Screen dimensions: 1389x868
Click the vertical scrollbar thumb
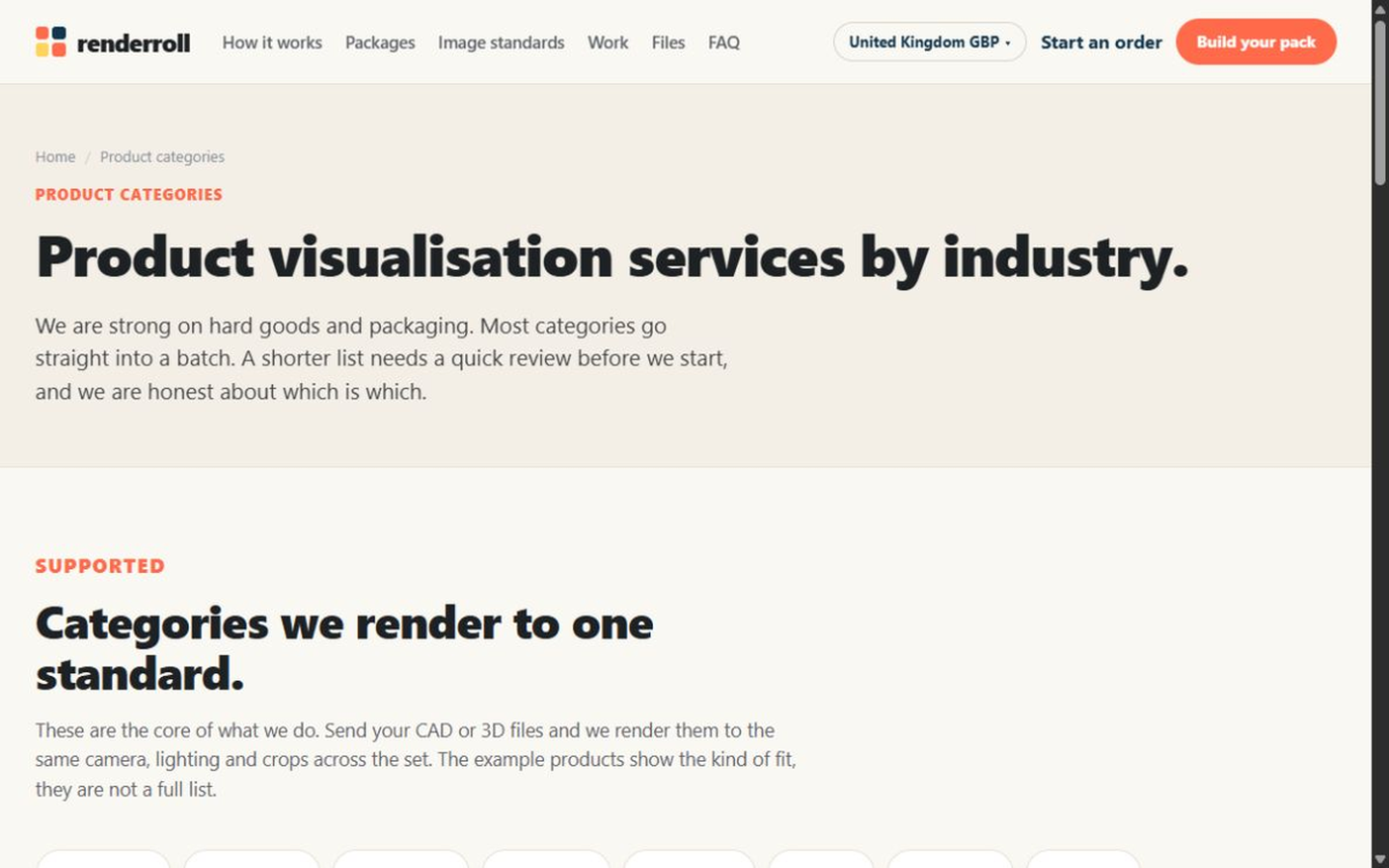coord(1380,101)
